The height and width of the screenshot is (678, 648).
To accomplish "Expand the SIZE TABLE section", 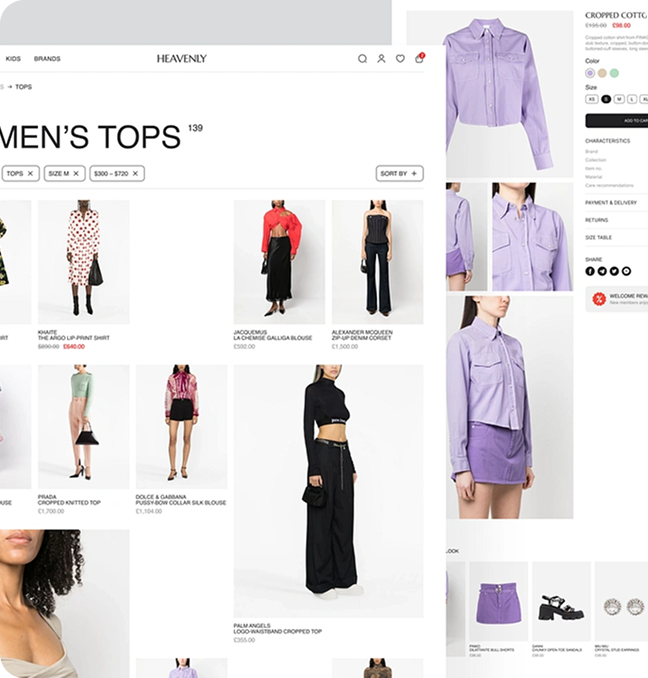I will coord(616,237).
